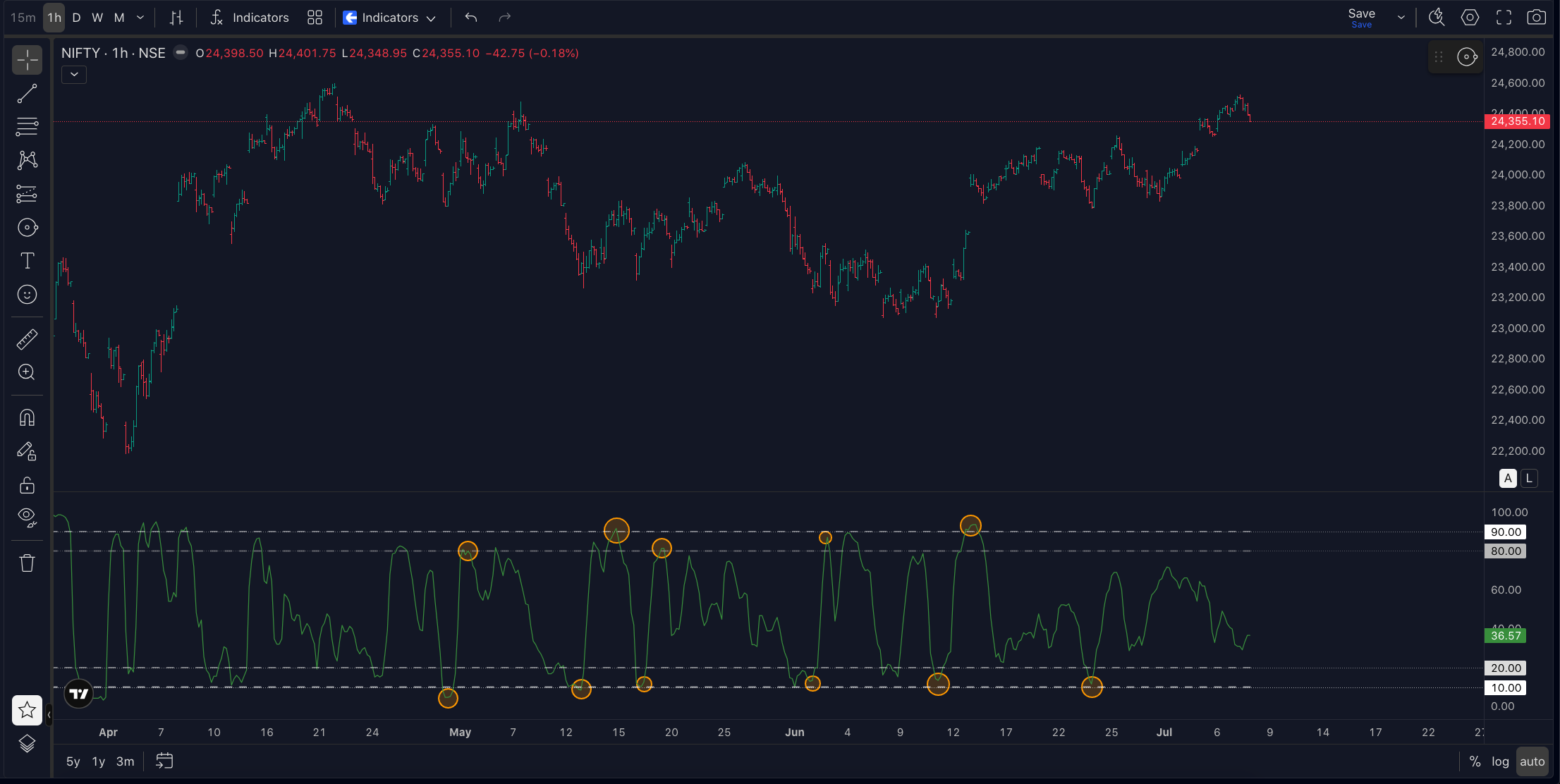Open the Fibonacci retracement tools
This screenshot has width=1560, height=784.
click(x=27, y=127)
